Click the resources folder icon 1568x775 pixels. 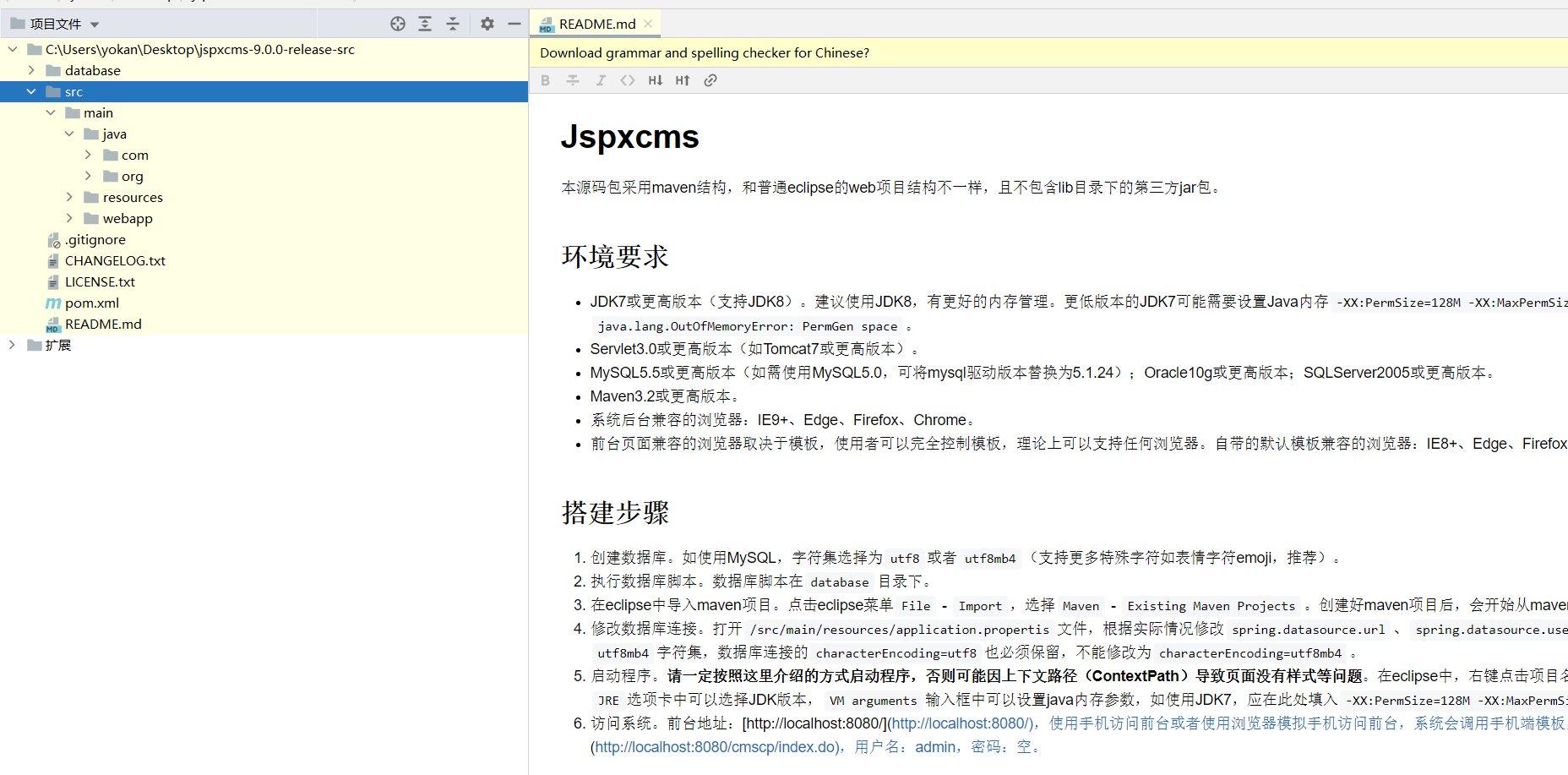click(x=91, y=198)
